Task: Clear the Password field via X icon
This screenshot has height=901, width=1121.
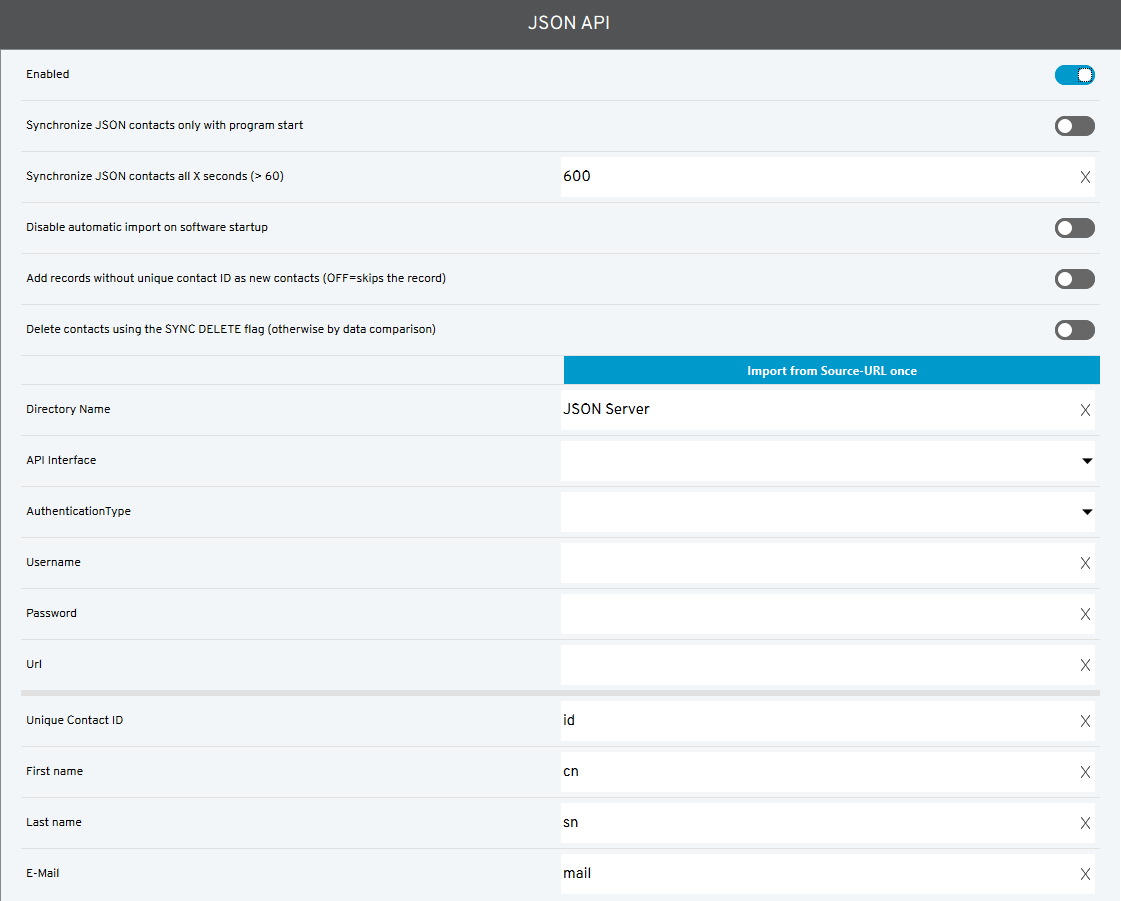Action: [1085, 614]
